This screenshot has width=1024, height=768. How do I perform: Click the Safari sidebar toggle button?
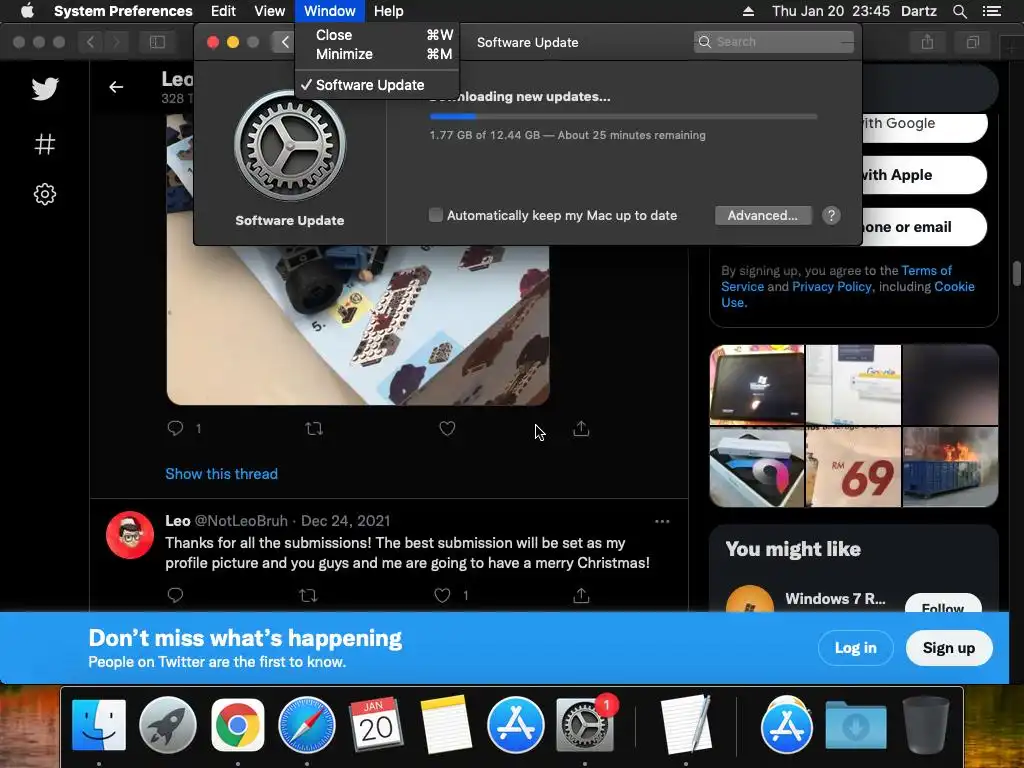pyautogui.click(x=157, y=42)
